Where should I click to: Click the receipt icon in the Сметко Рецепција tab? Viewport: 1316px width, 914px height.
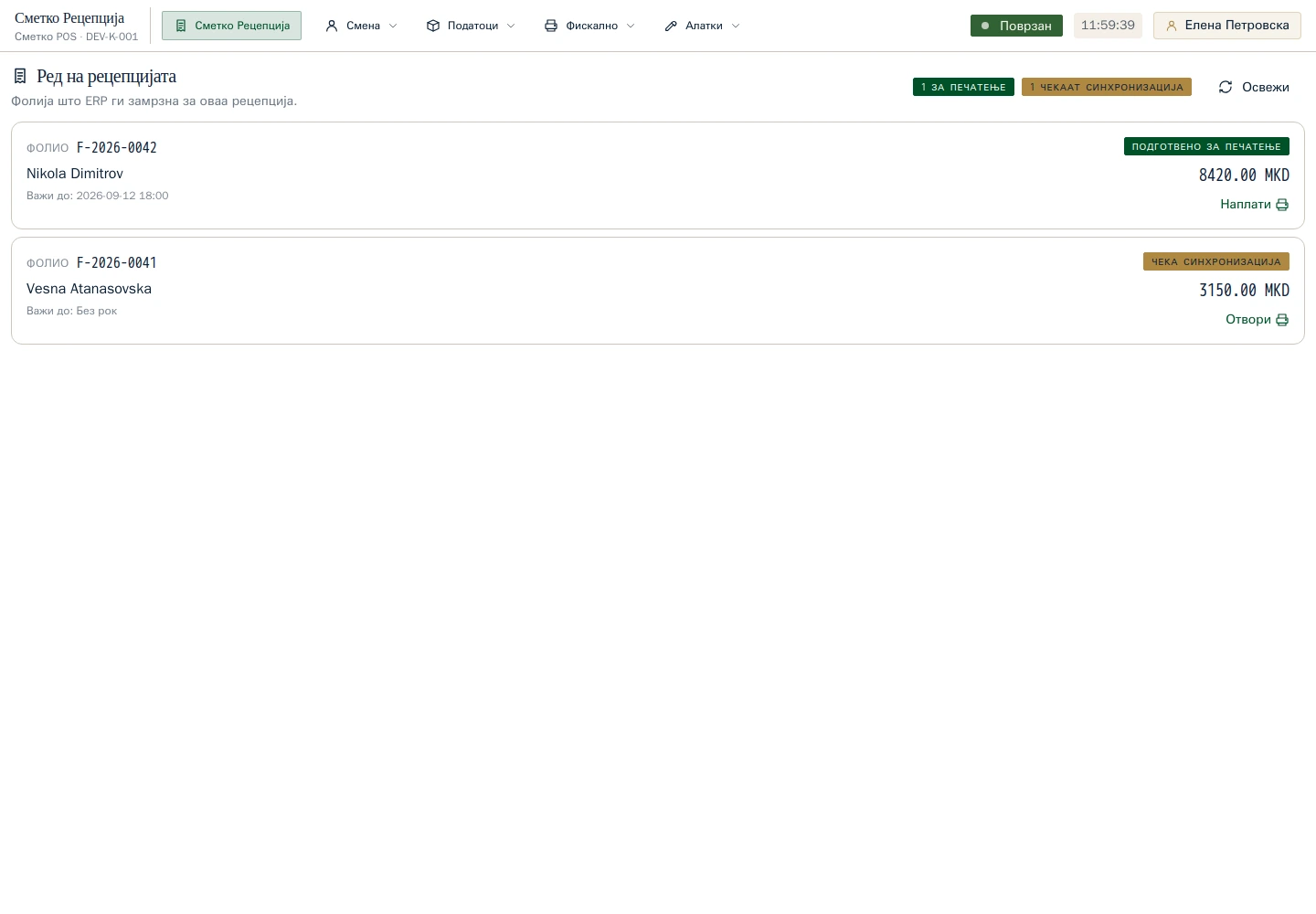click(181, 26)
